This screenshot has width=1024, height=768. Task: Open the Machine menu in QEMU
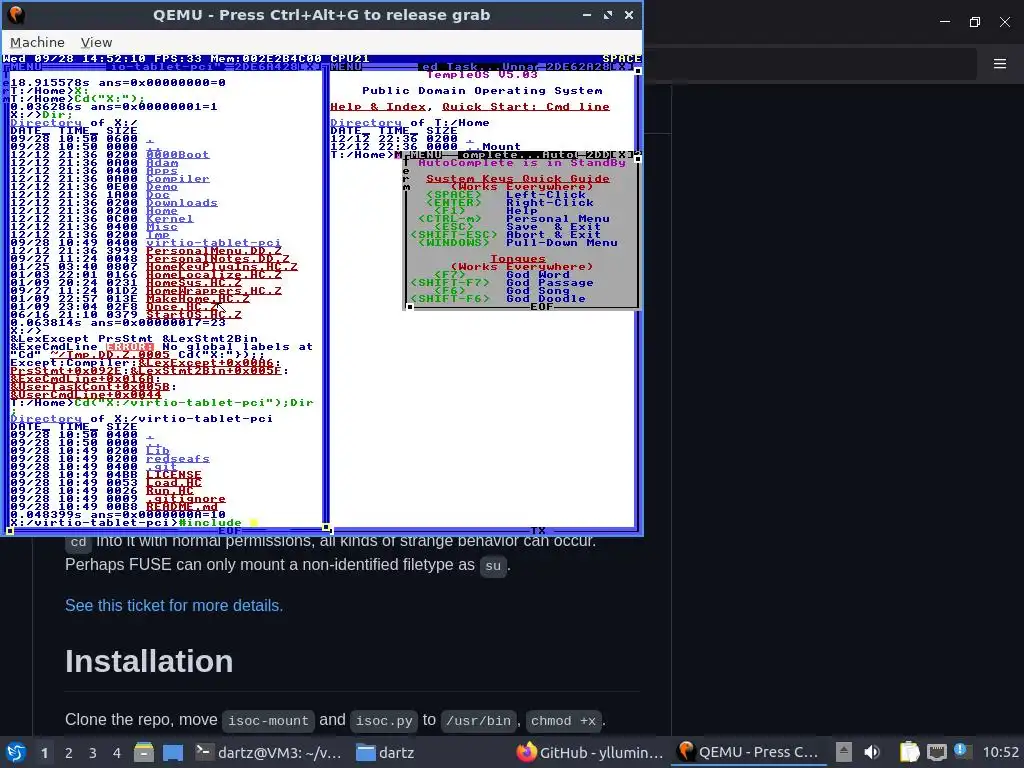(37, 42)
